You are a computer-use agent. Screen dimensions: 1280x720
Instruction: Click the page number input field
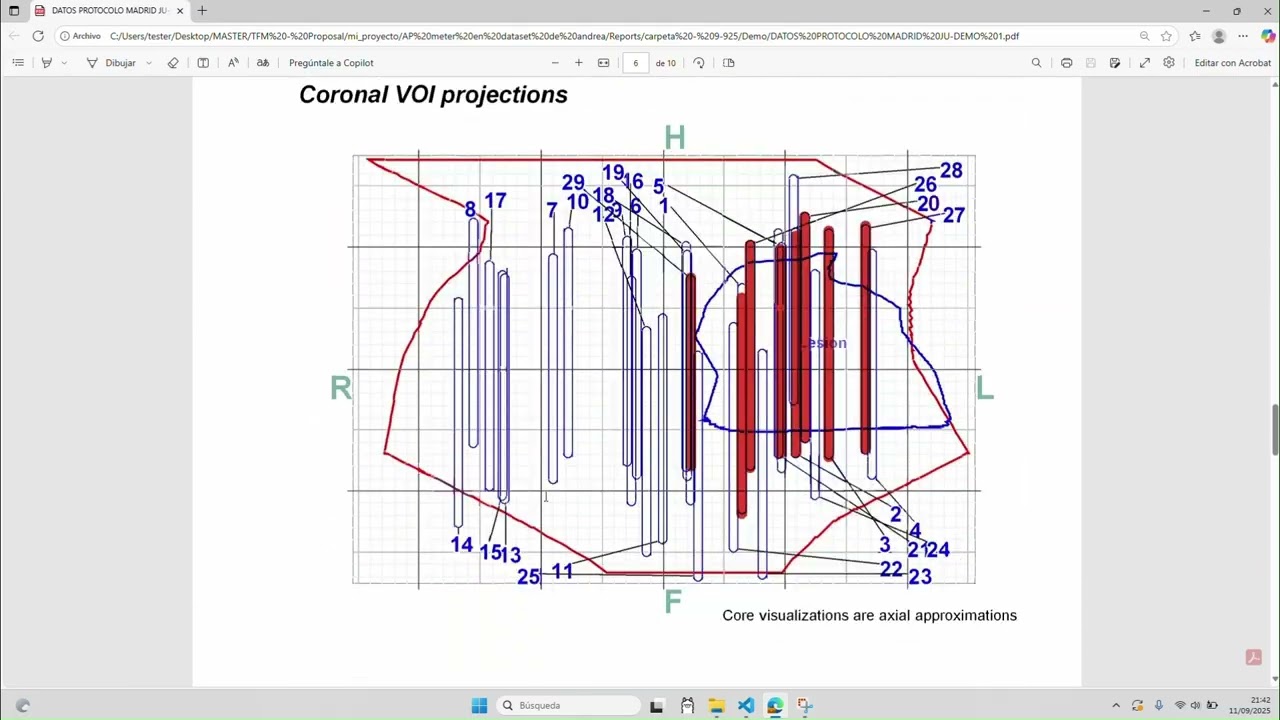click(x=635, y=62)
